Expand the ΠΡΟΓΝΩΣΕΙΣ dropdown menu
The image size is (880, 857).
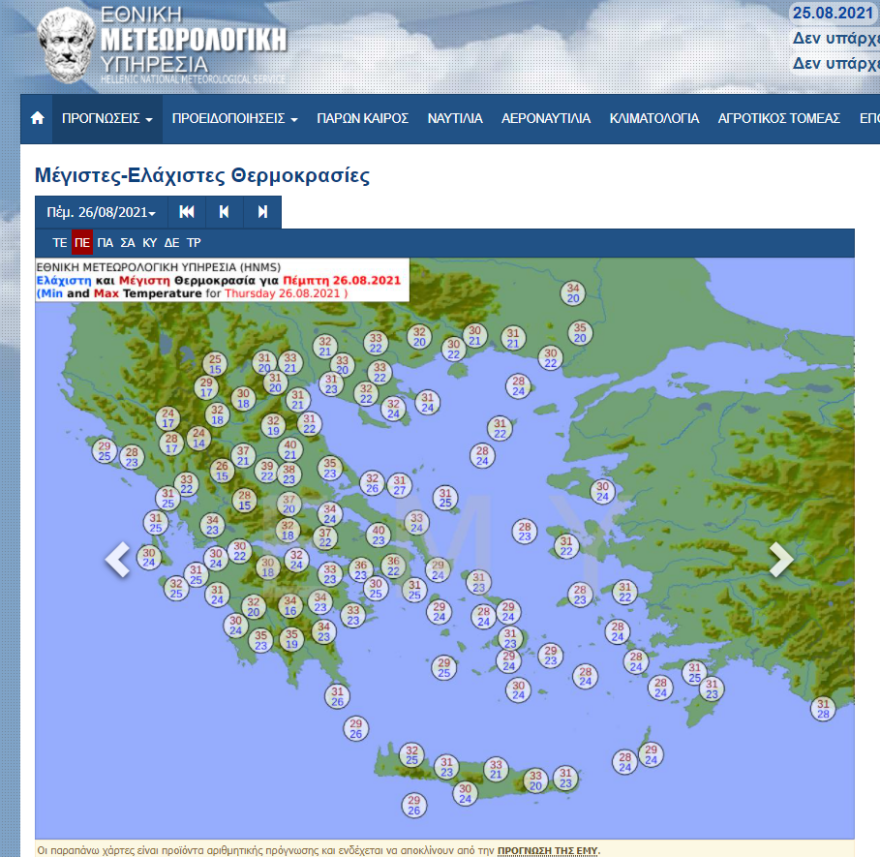[108, 118]
